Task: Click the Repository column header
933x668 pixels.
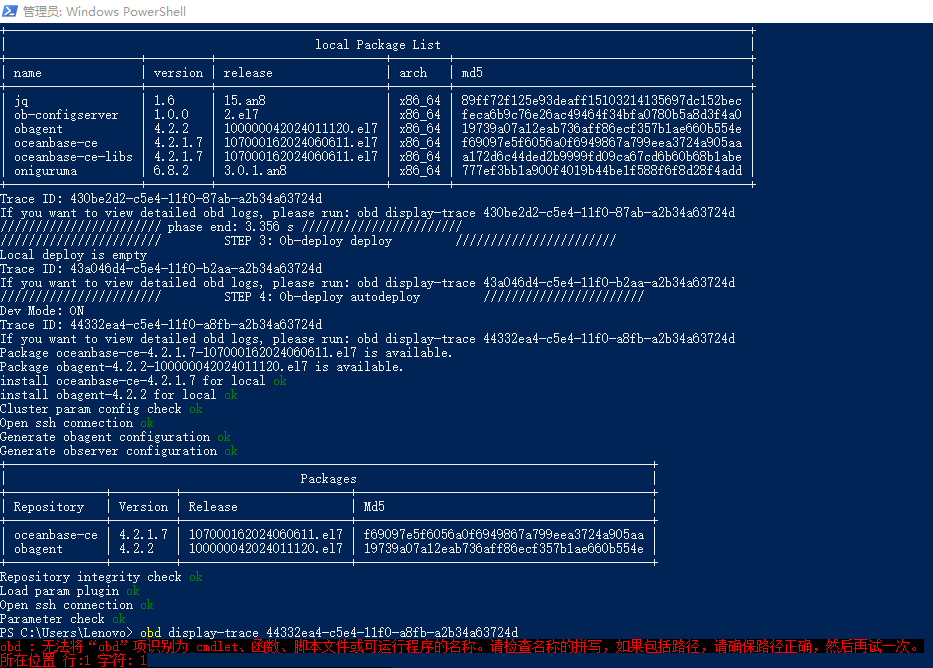Action: (49, 507)
